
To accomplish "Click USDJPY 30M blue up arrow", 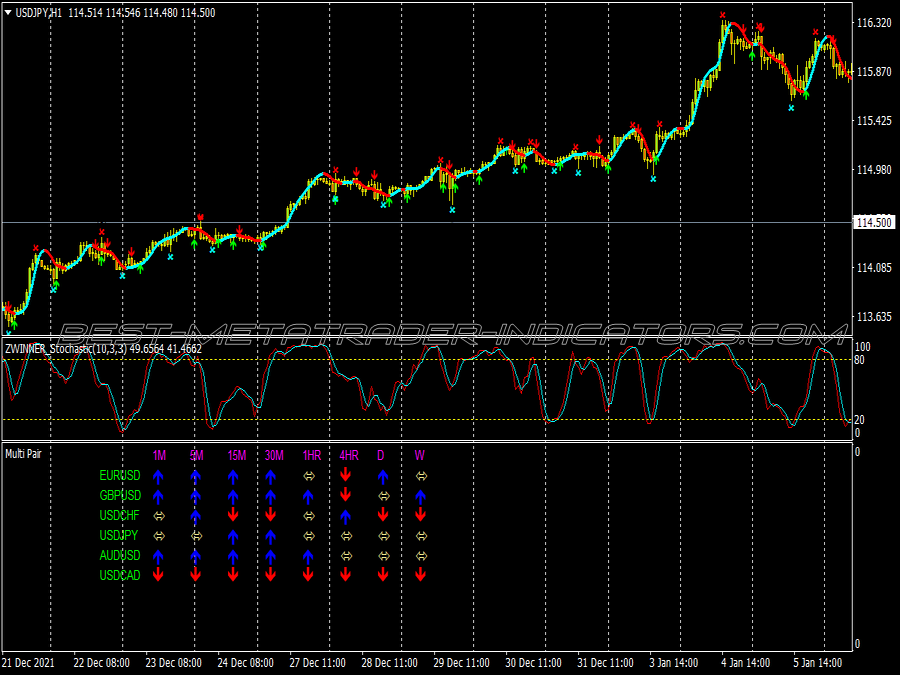I will pyautogui.click(x=271, y=536).
